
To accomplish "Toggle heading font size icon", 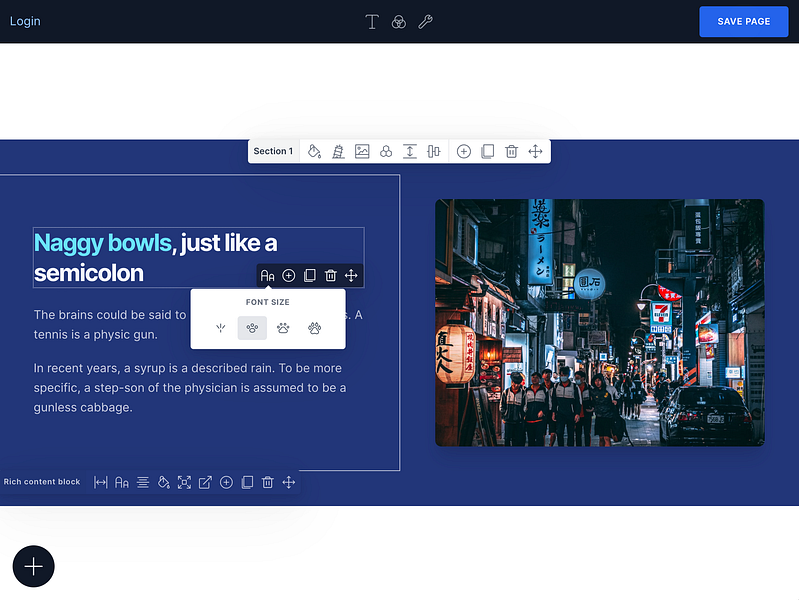I will (268, 276).
